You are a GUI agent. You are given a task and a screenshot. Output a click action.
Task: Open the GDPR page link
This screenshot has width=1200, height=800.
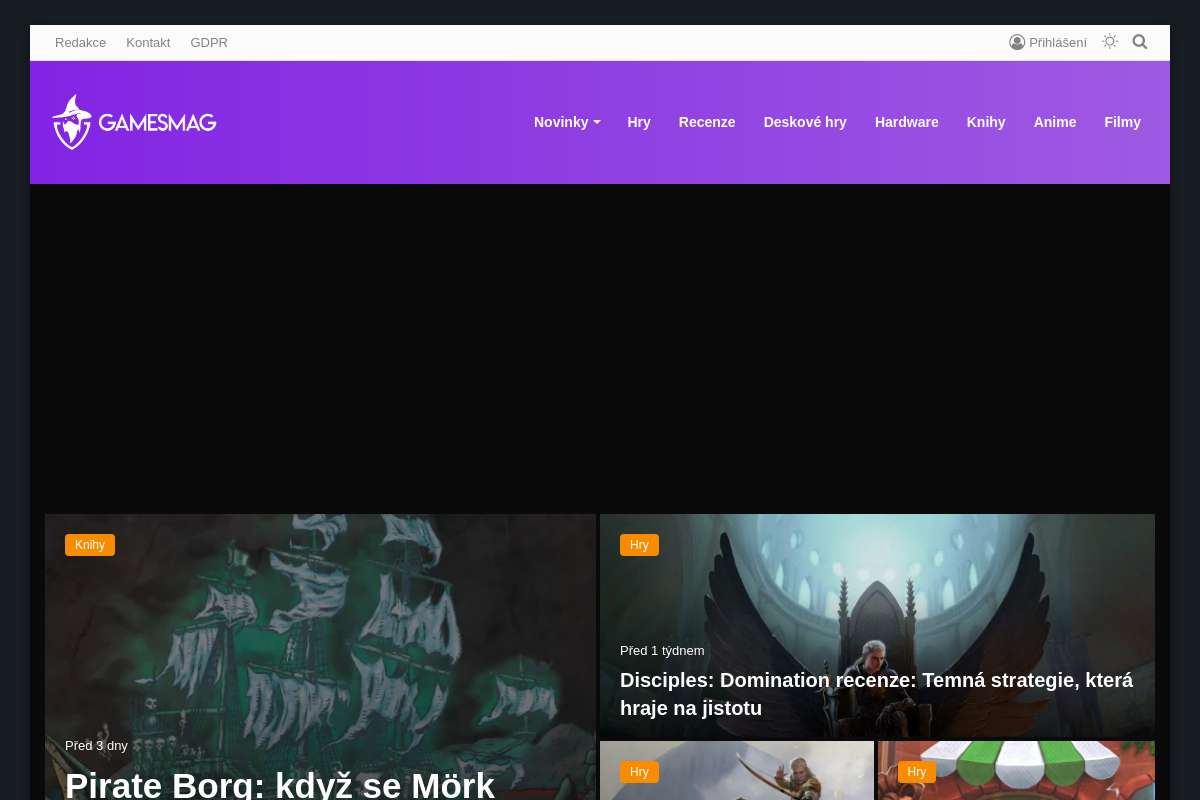tap(209, 42)
